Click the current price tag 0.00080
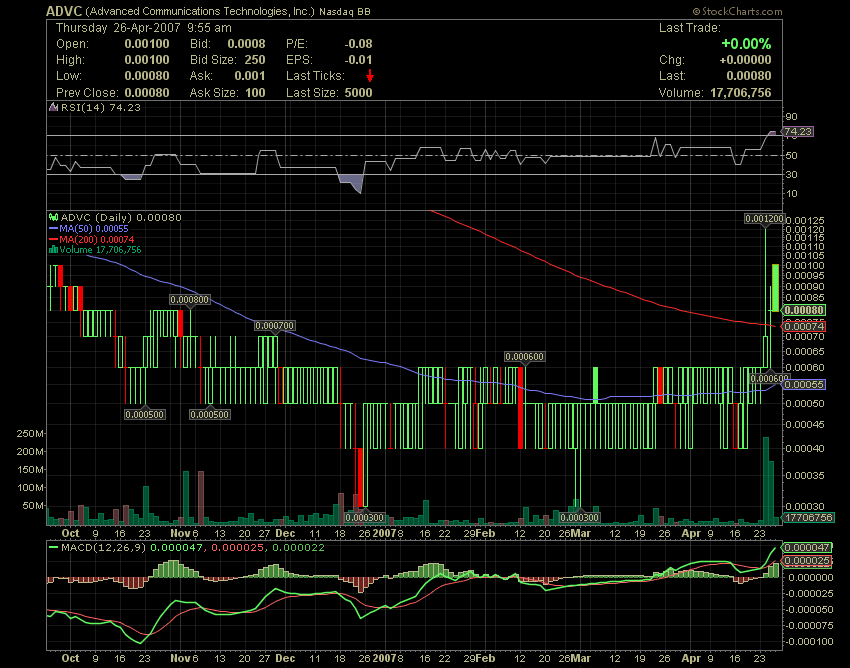This screenshot has height=668, width=850. [804, 311]
